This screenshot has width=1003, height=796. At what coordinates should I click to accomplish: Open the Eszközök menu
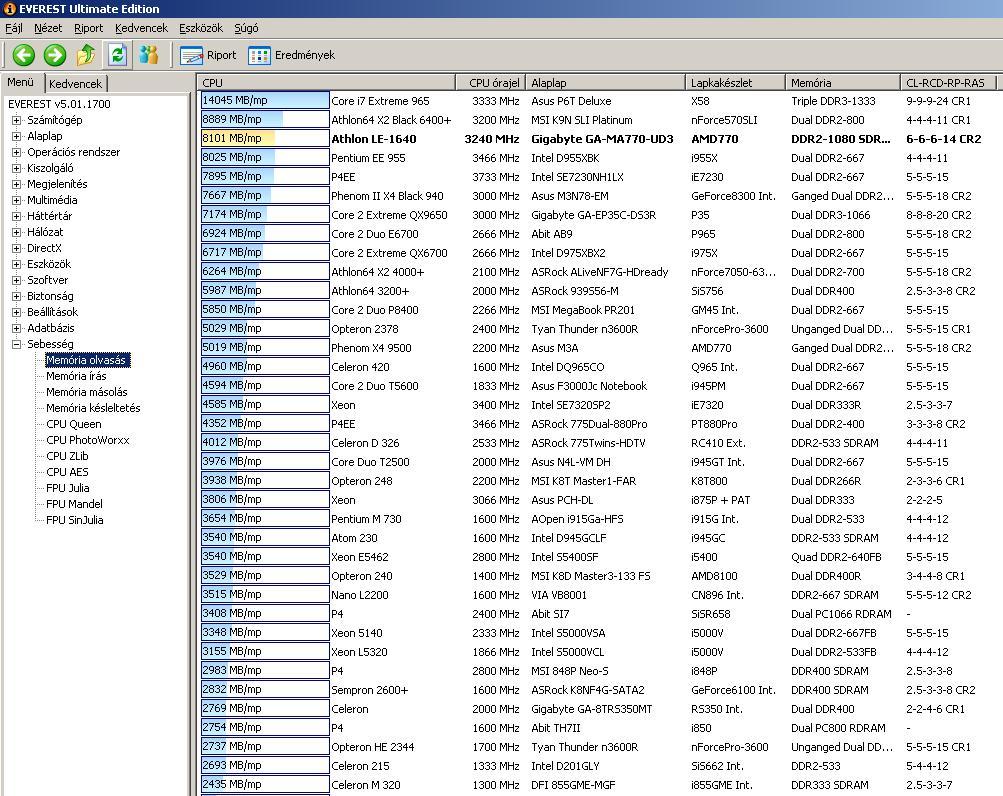click(x=201, y=28)
